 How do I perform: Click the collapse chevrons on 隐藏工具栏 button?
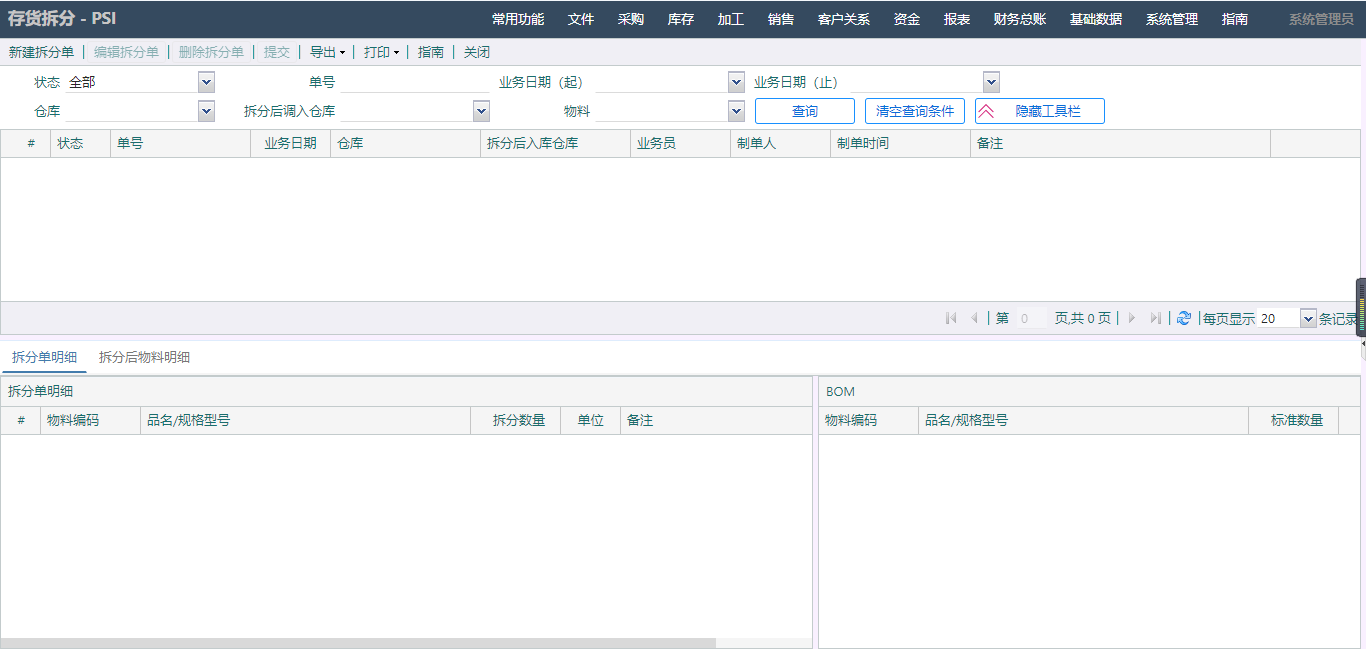pyautogui.click(x=986, y=111)
